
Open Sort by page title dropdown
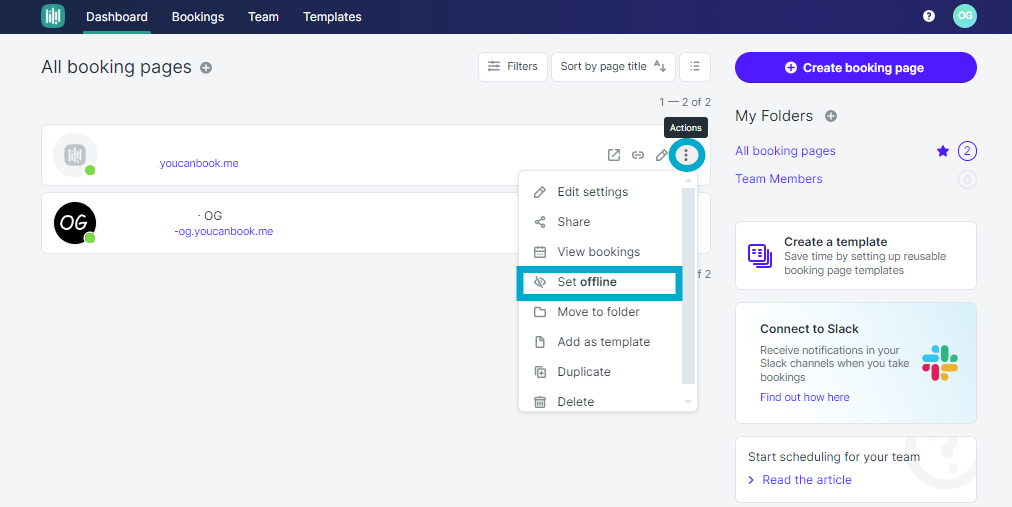(x=613, y=66)
